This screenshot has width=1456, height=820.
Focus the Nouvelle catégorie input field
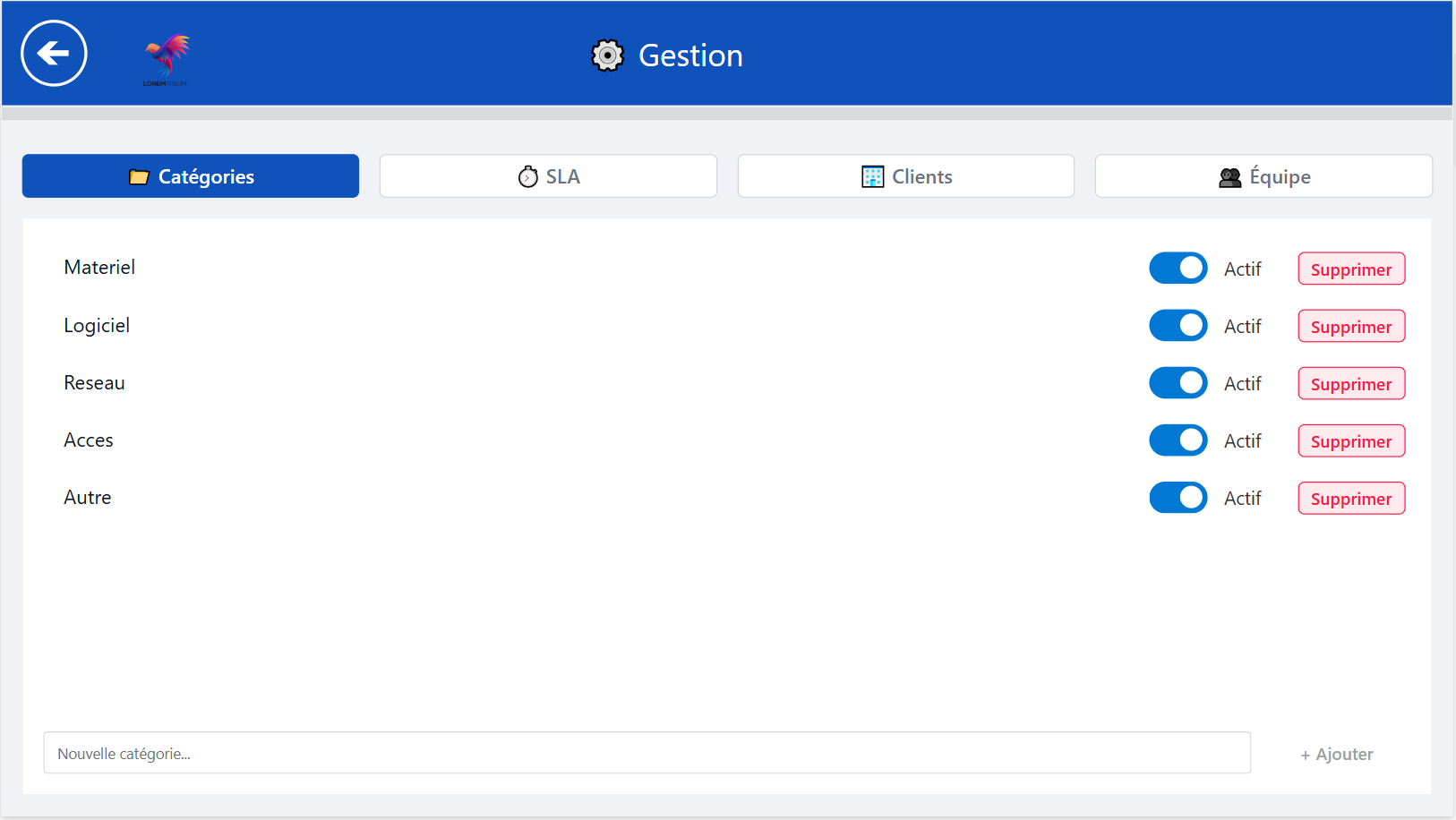coord(647,753)
